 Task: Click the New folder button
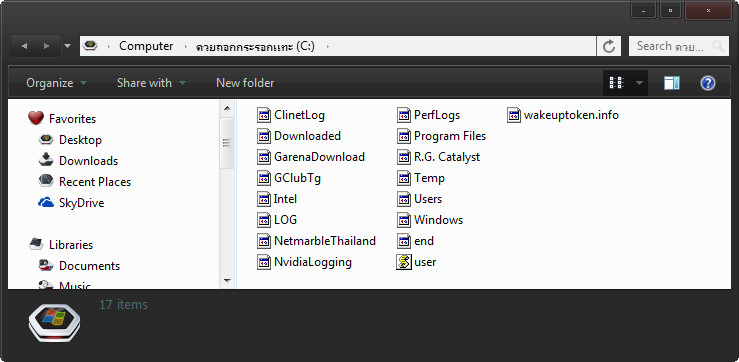pos(245,83)
